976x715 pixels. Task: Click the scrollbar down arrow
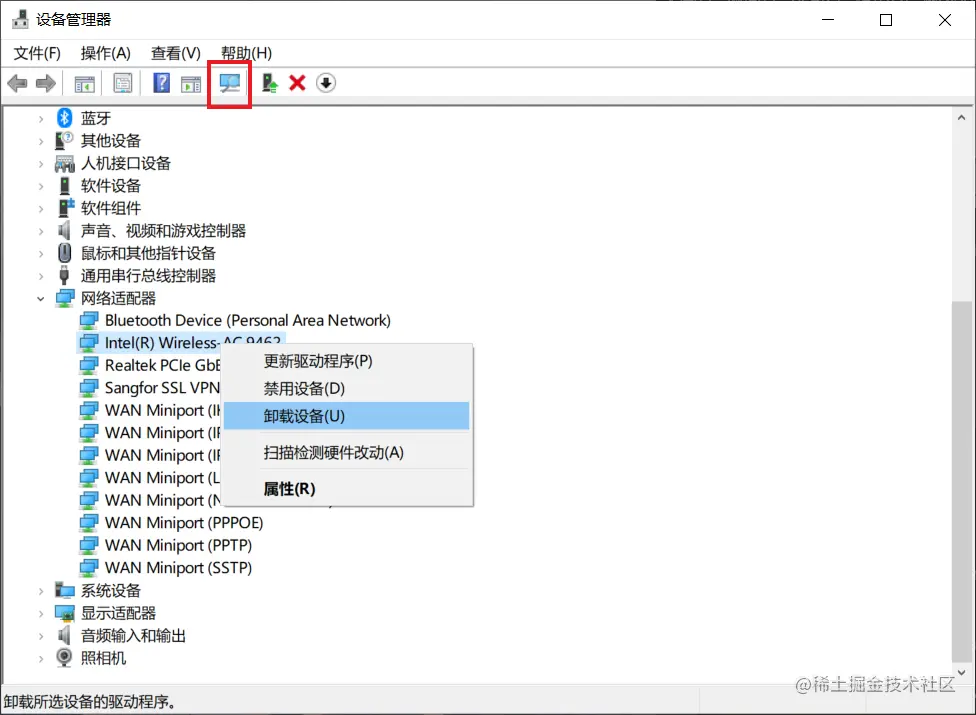click(x=961, y=672)
